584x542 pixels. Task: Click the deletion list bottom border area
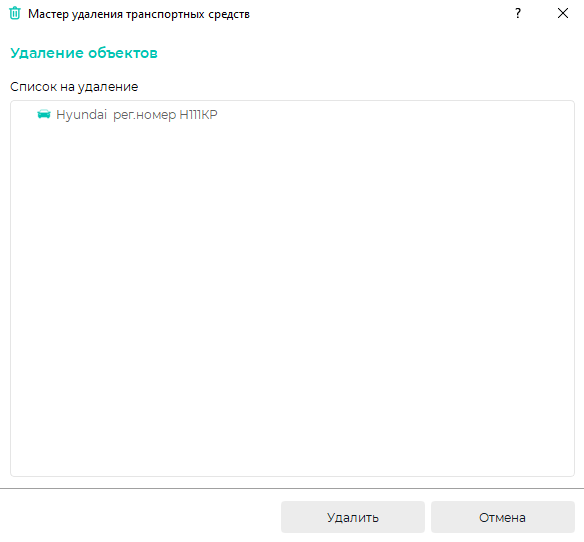coord(292,476)
